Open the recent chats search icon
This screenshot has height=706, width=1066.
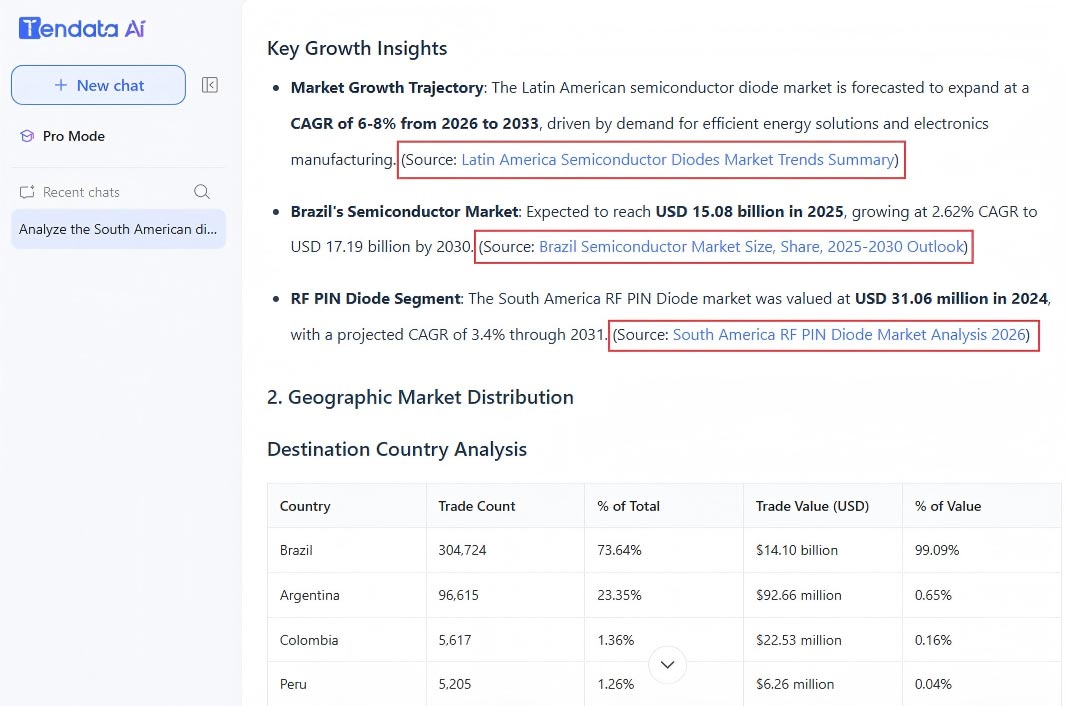point(202,192)
